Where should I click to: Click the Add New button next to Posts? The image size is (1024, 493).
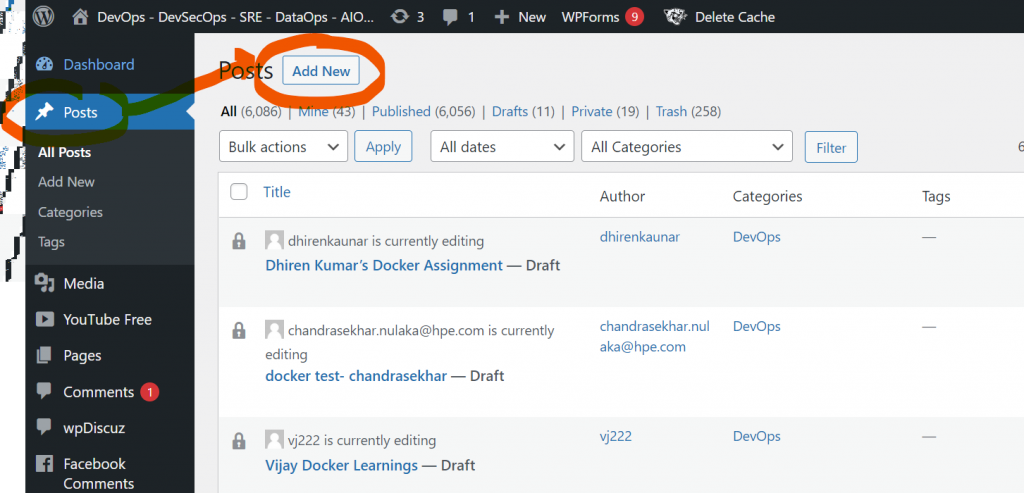(321, 71)
